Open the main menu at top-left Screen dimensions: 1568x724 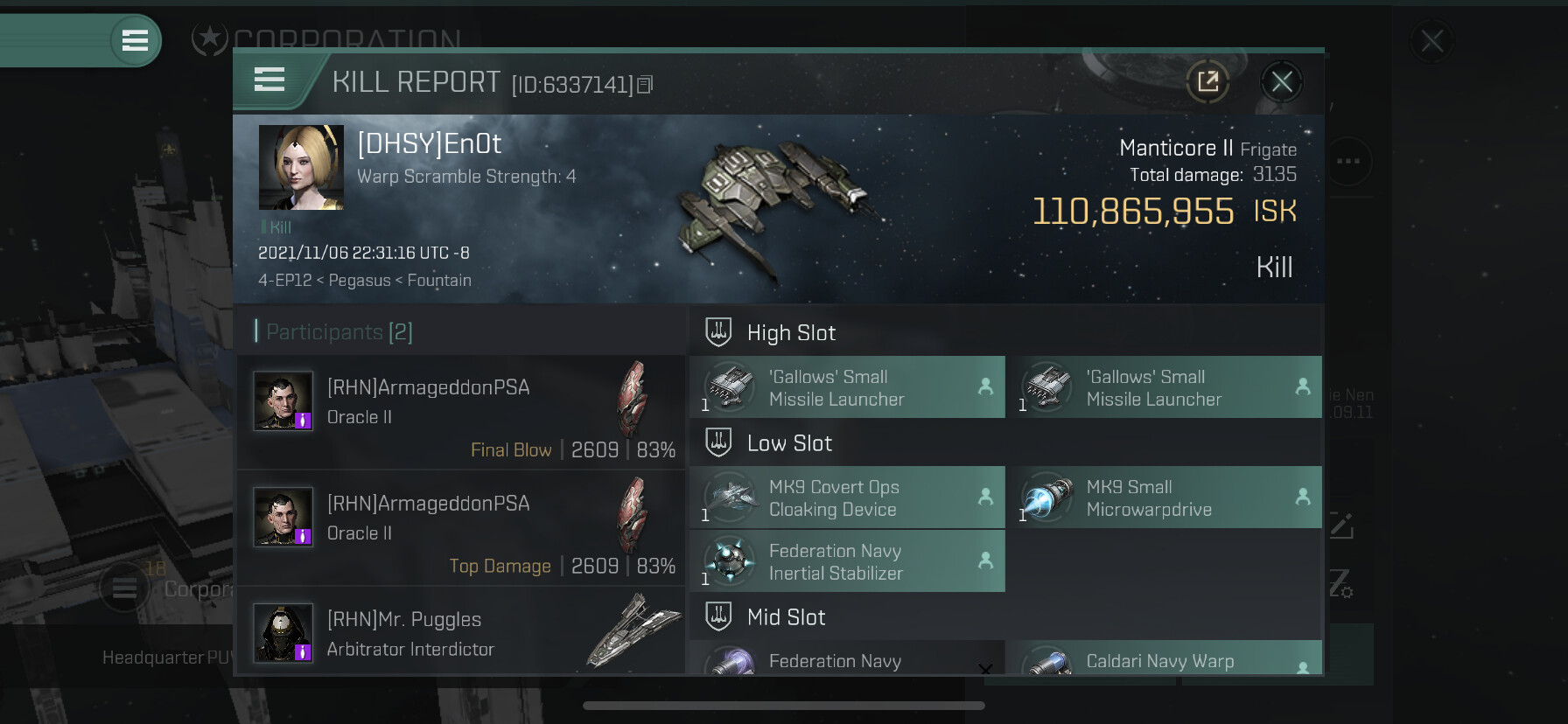pyautogui.click(x=135, y=40)
